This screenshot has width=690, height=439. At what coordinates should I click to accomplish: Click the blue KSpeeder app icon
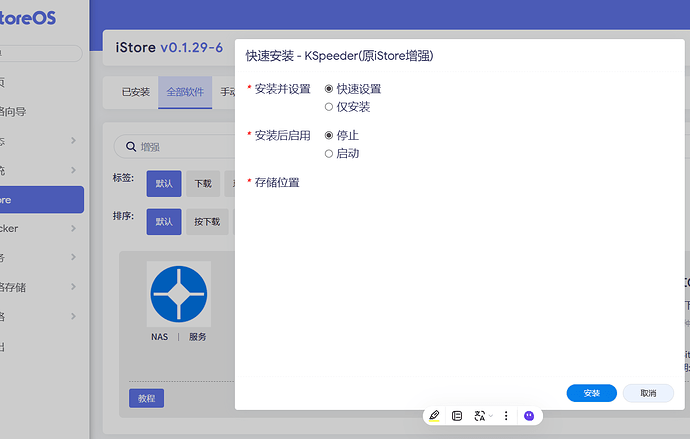179,294
